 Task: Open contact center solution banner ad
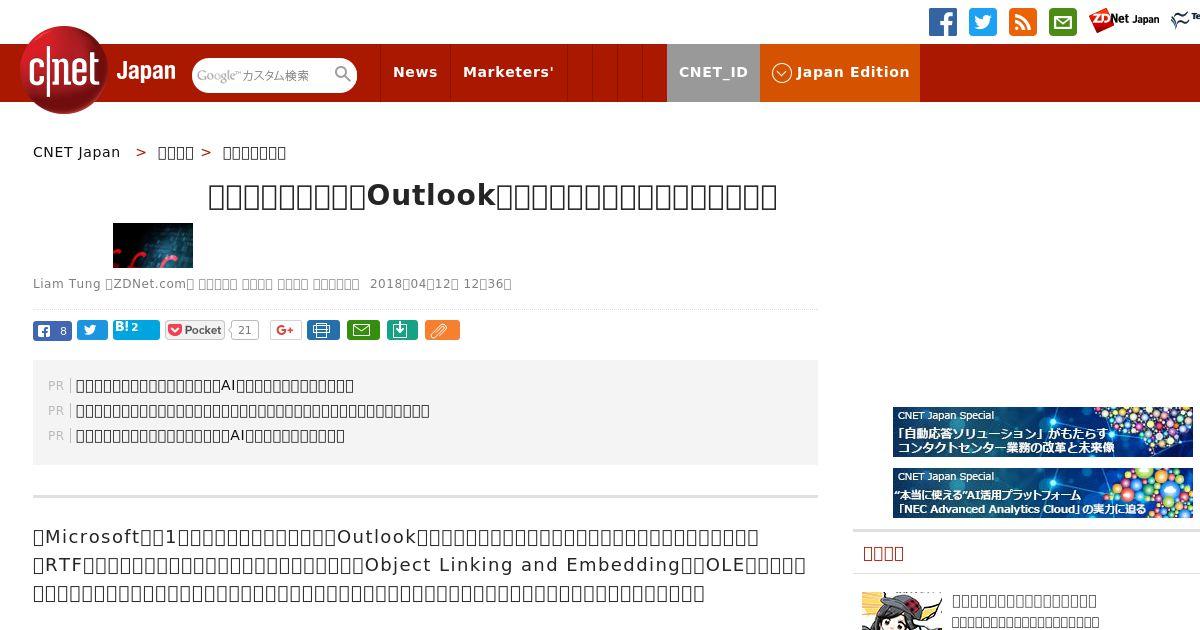click(1043, 432)
